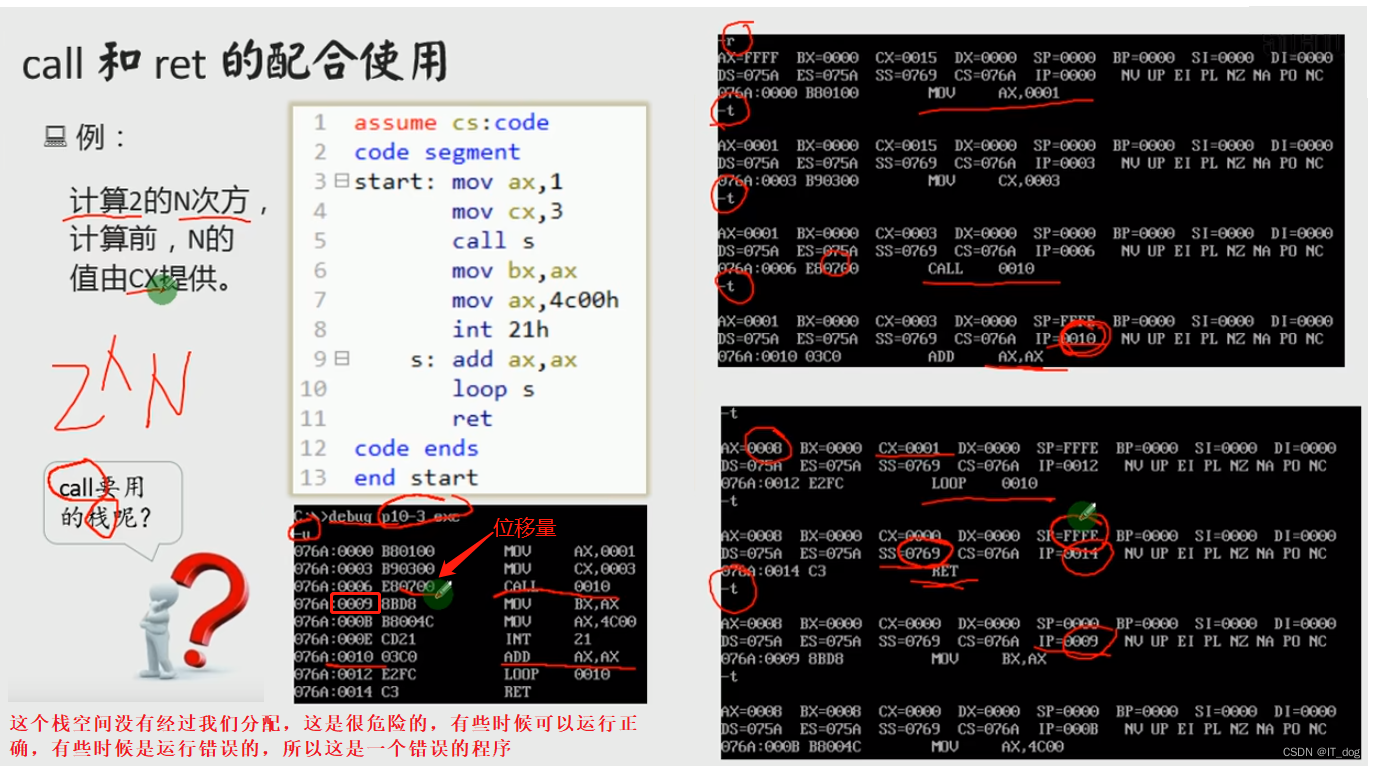Click line number 13 in the editor gutter
1376x769 pixels.
click(313, 477)
